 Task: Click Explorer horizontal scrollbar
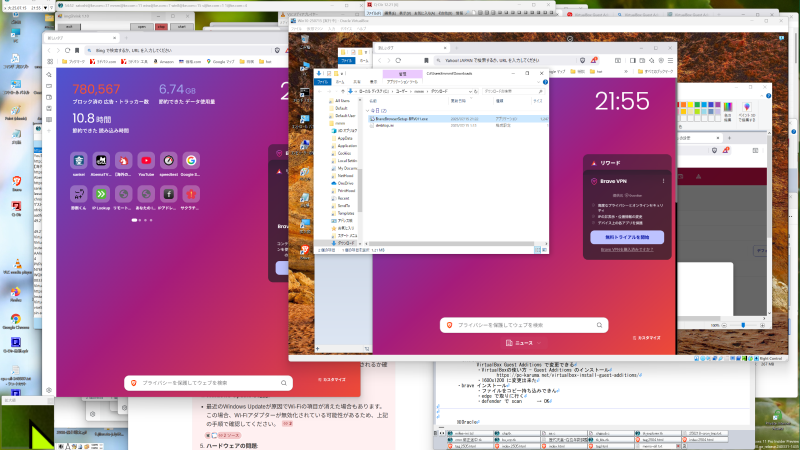coord(454,243)
